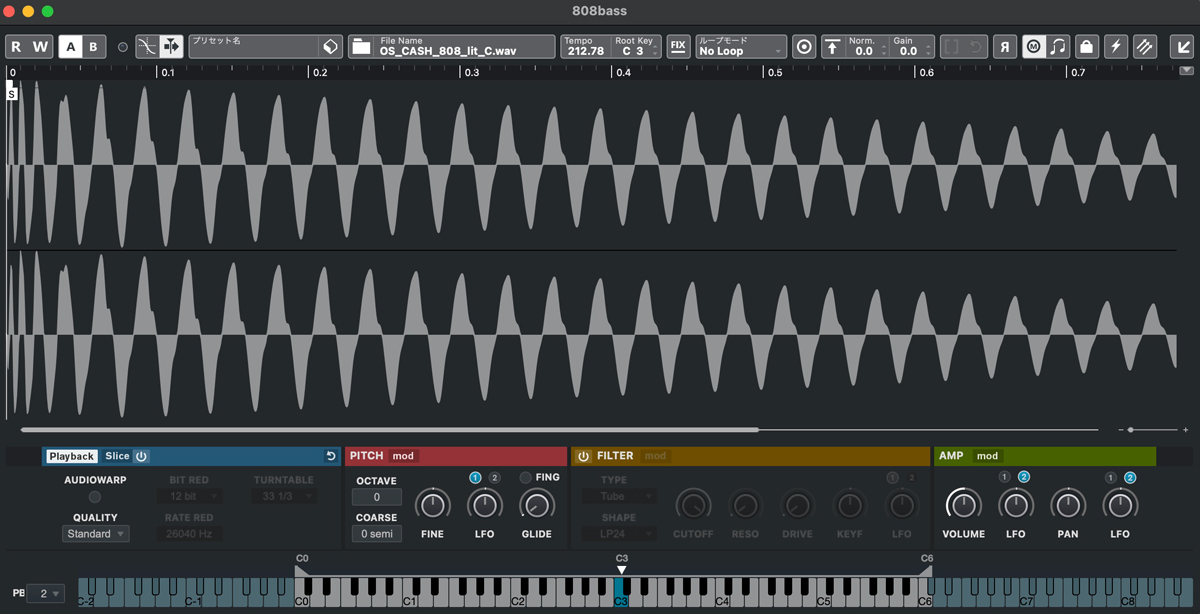
Task: Open the Quality Standard dropdown
Action: [95, 534]
